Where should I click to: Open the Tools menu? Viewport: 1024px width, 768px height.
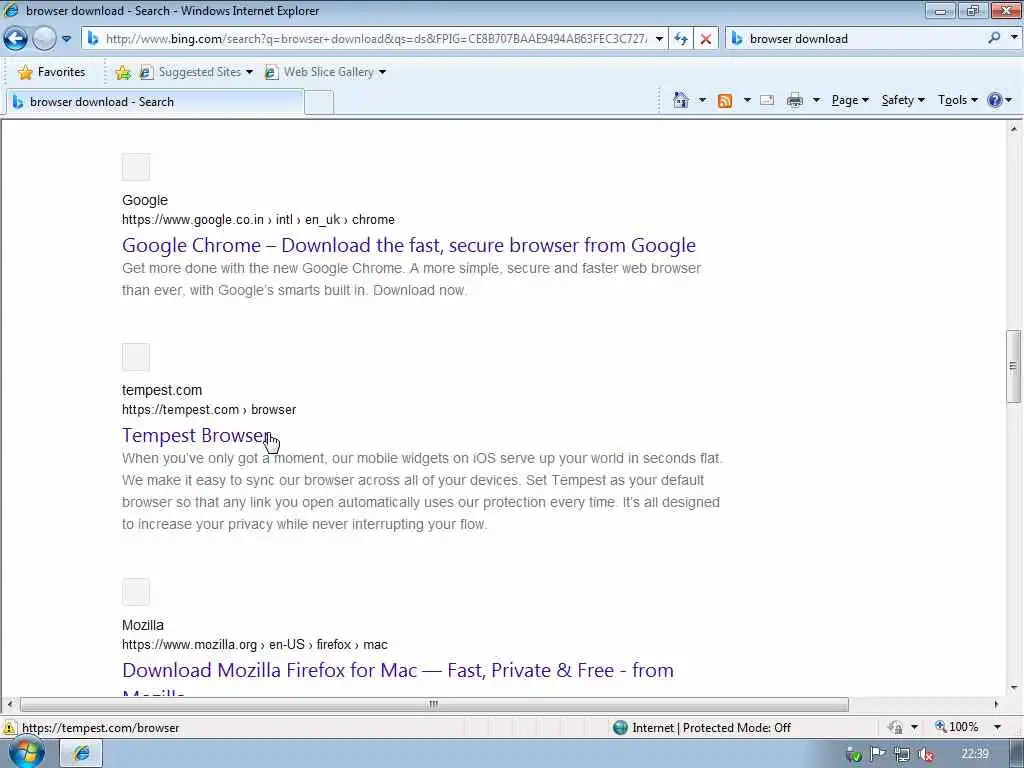point(957,100)
